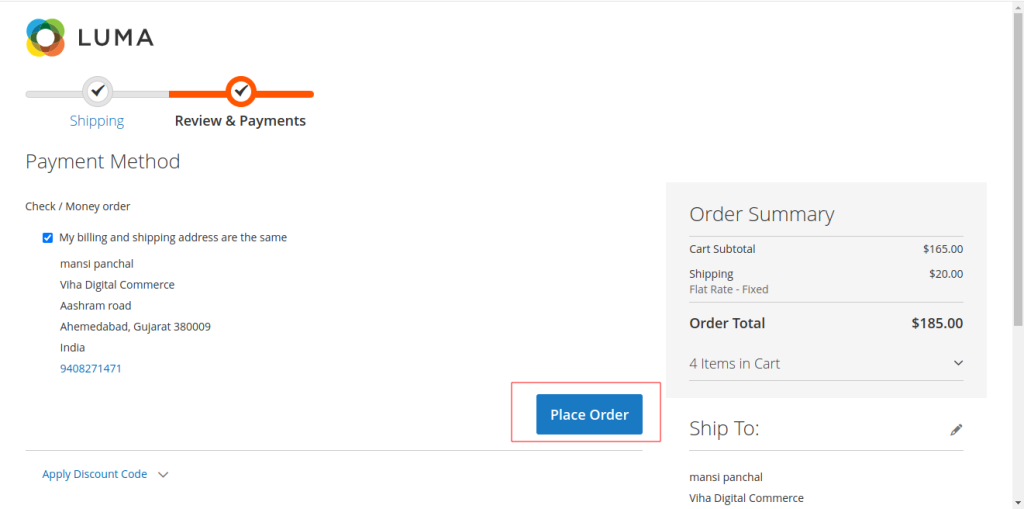Click the Ship To edit pencil icon
1024x509 pixels.
(956, 430)
